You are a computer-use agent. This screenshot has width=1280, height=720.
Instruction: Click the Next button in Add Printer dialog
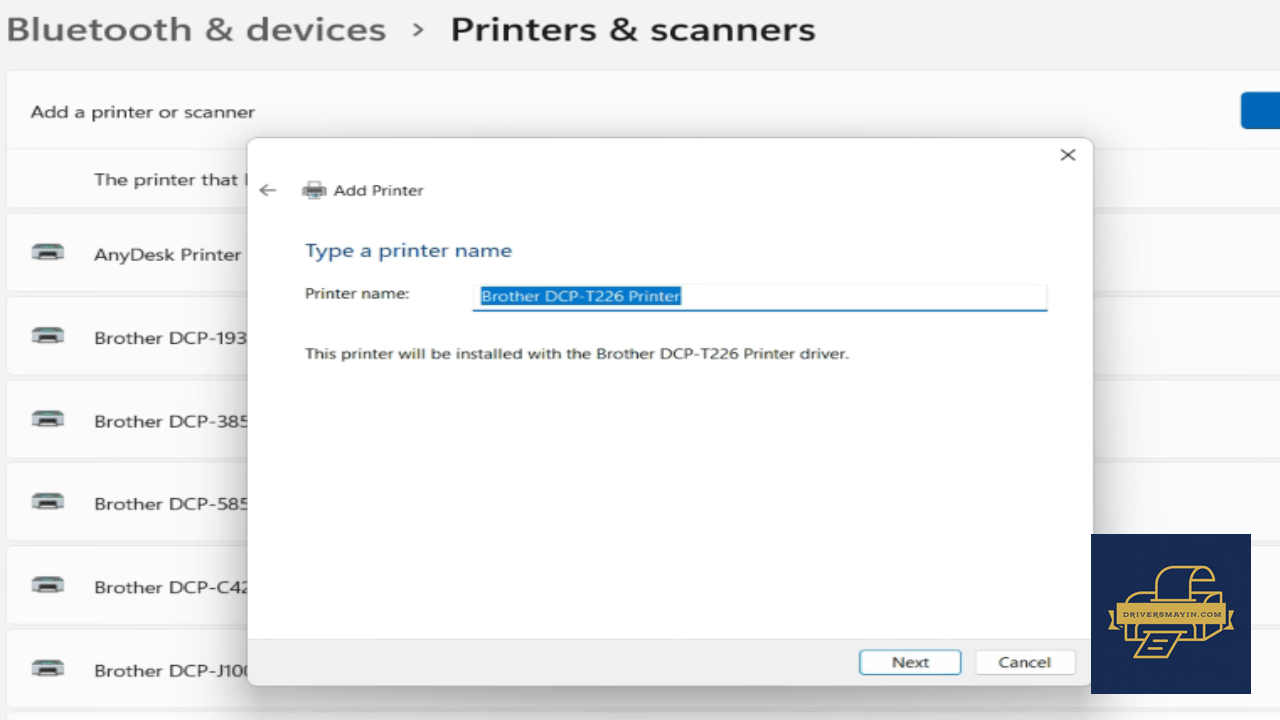click(x=910, y=662)
